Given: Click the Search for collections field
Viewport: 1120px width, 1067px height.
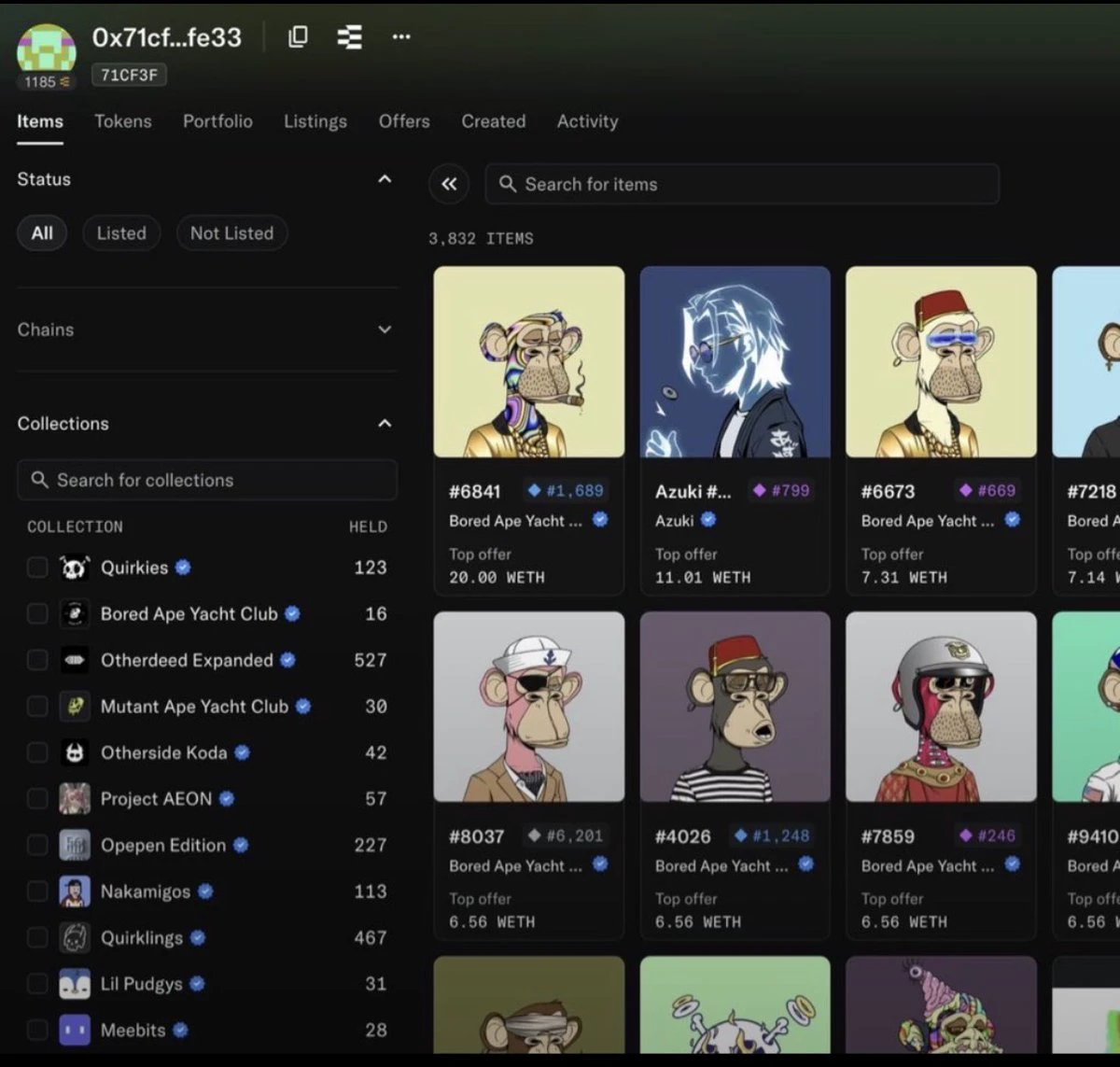Looking at the screenshot, I should click(x=207, y=480).
